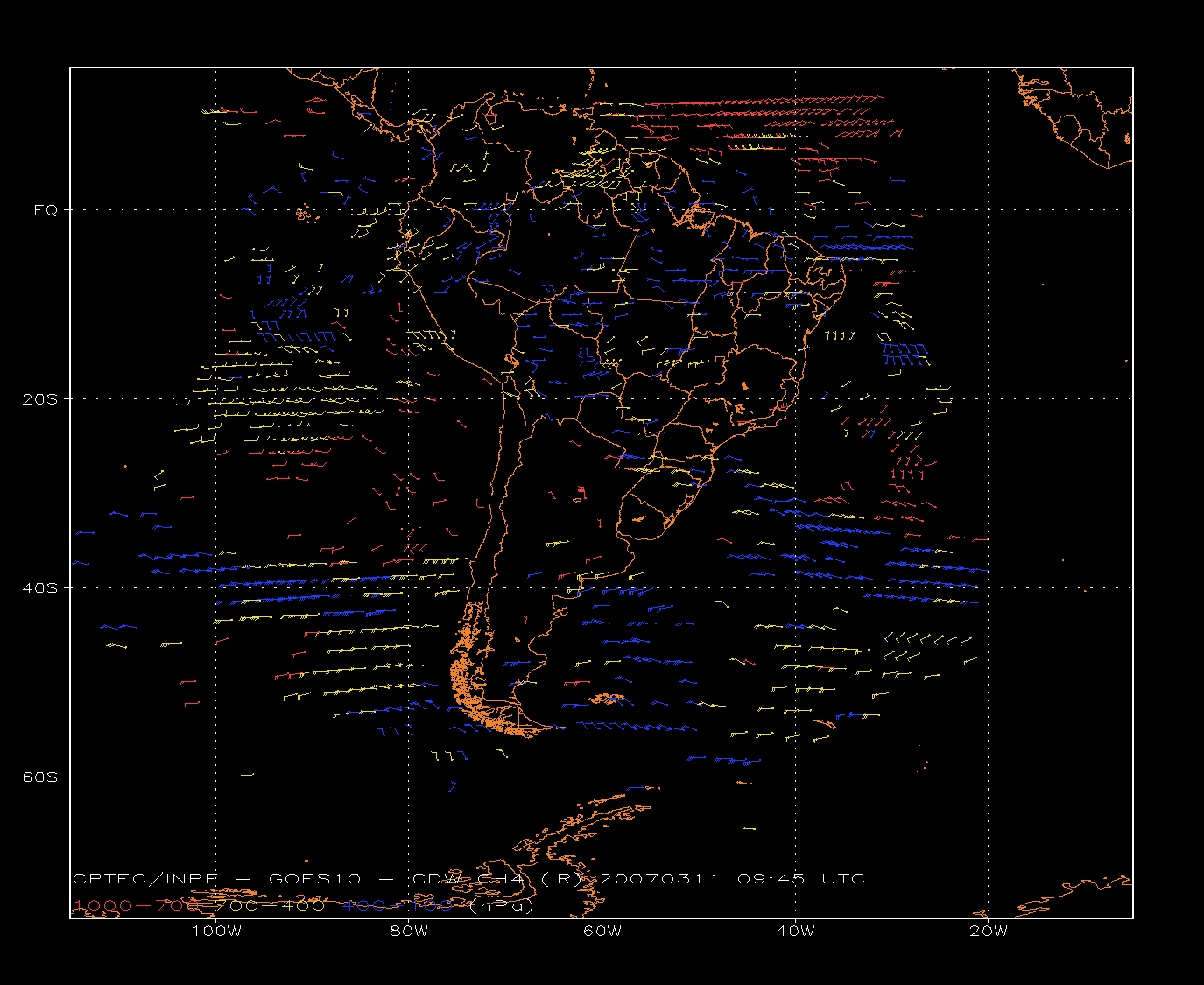Click the 20S latitude label
The height and width of the screenshot is (985, 1204).
pyautogui.click(x=39, y=398)
